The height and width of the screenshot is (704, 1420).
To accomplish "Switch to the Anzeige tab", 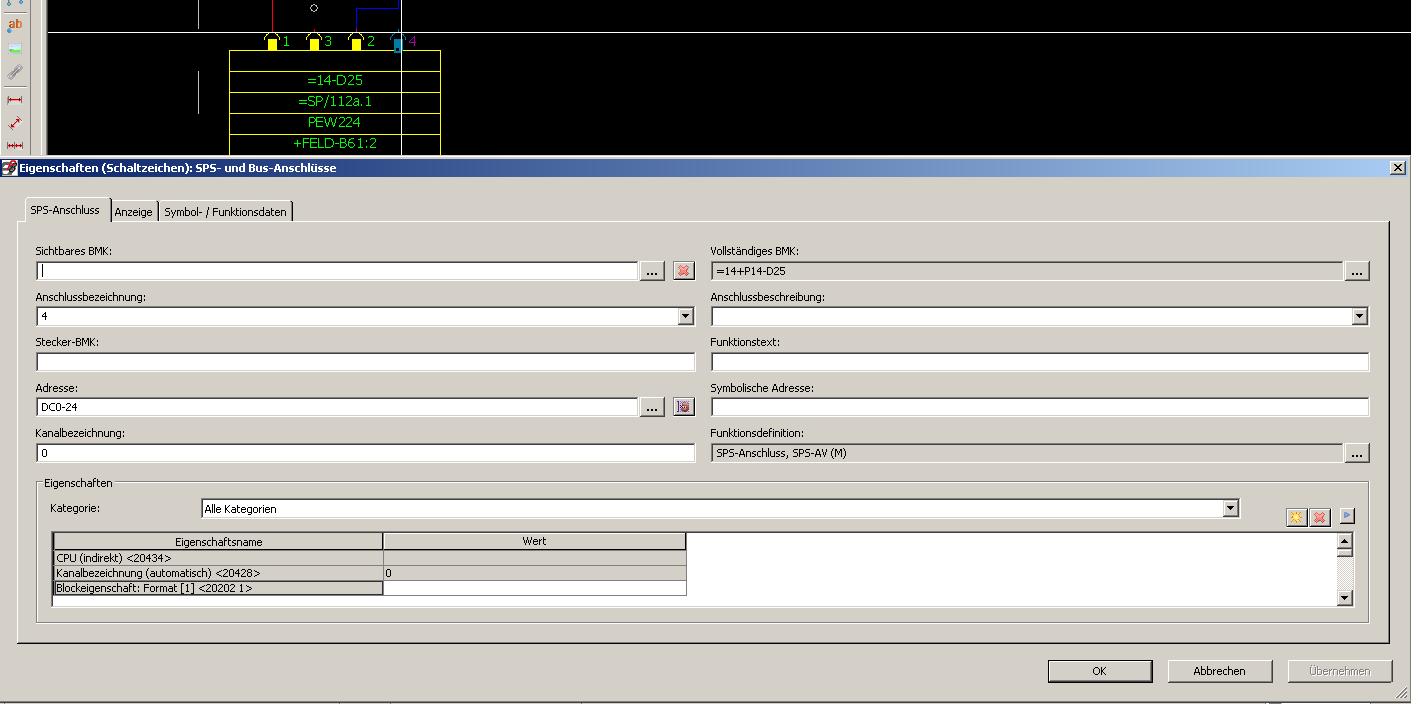I will click(x=133, y=212).
